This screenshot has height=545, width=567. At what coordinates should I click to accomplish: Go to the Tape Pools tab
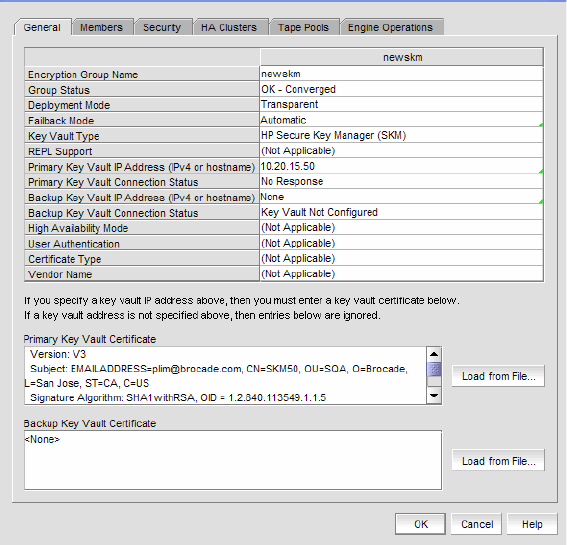point(303,27)
